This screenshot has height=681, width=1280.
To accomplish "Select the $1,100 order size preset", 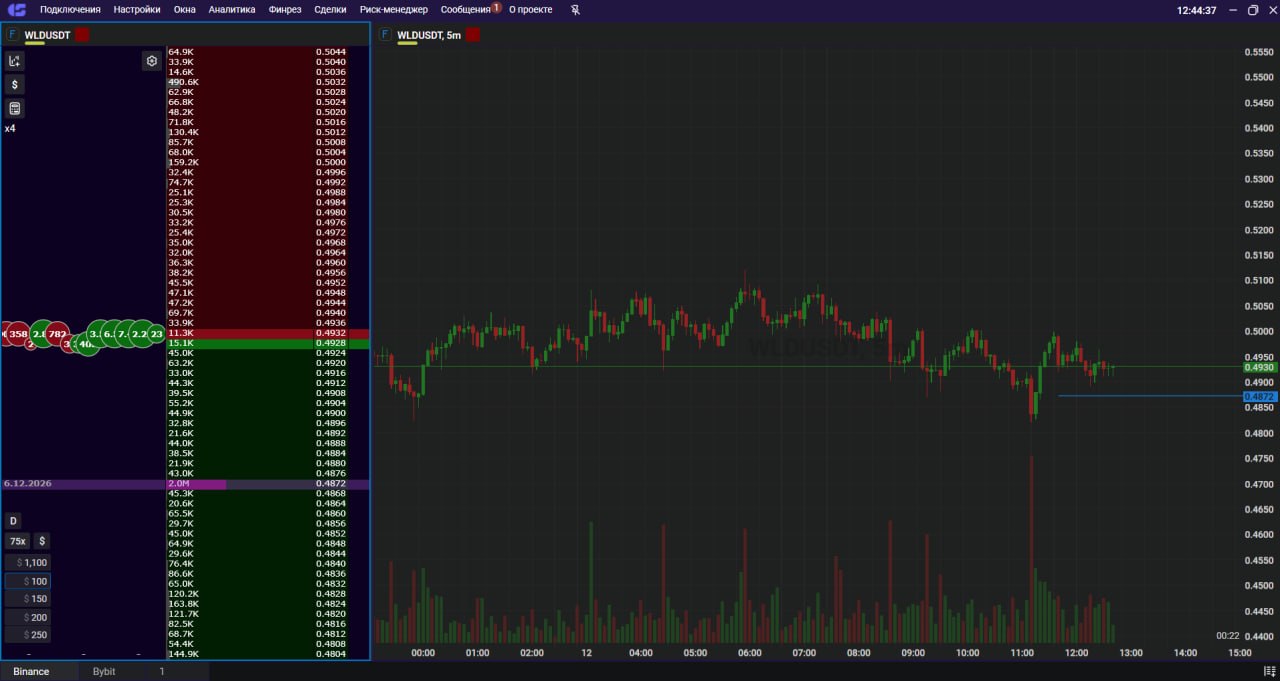I will click(x=28, y=563).
